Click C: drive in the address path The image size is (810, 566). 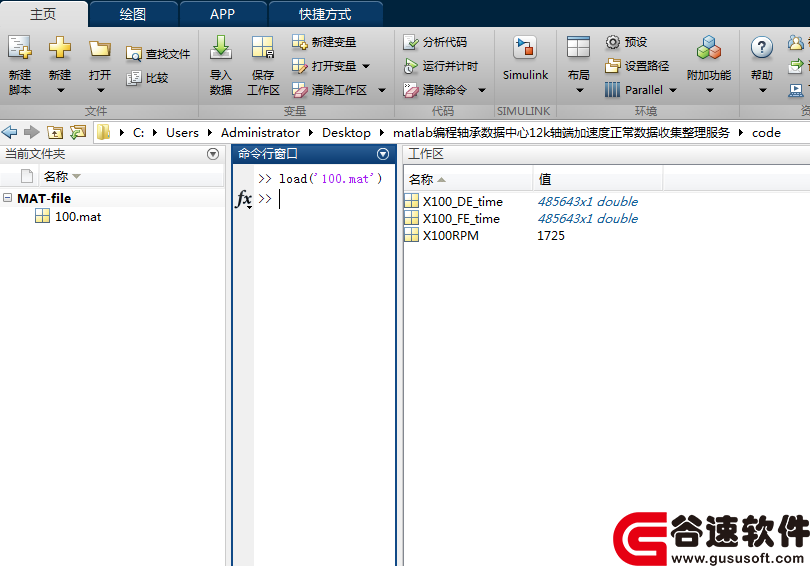tap(138, 133)
